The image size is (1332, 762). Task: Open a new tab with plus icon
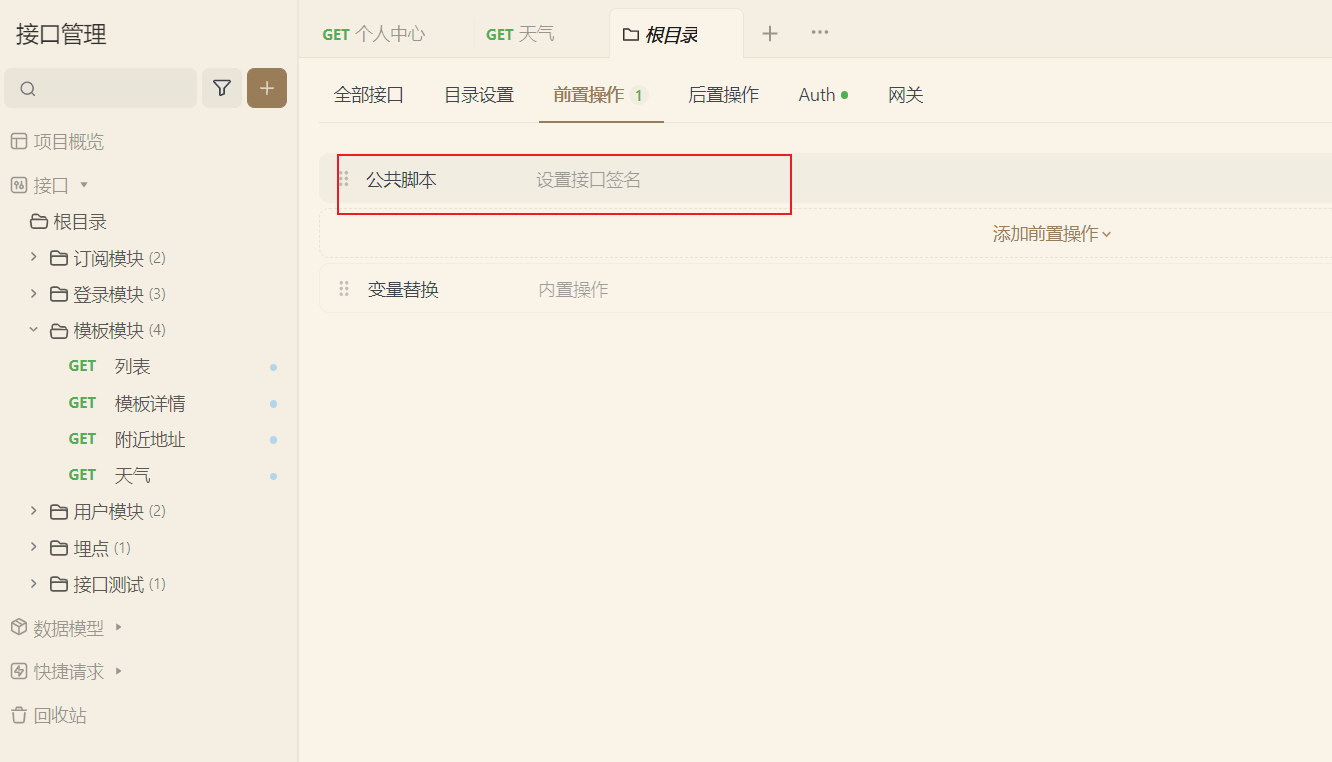pos(770,33)
